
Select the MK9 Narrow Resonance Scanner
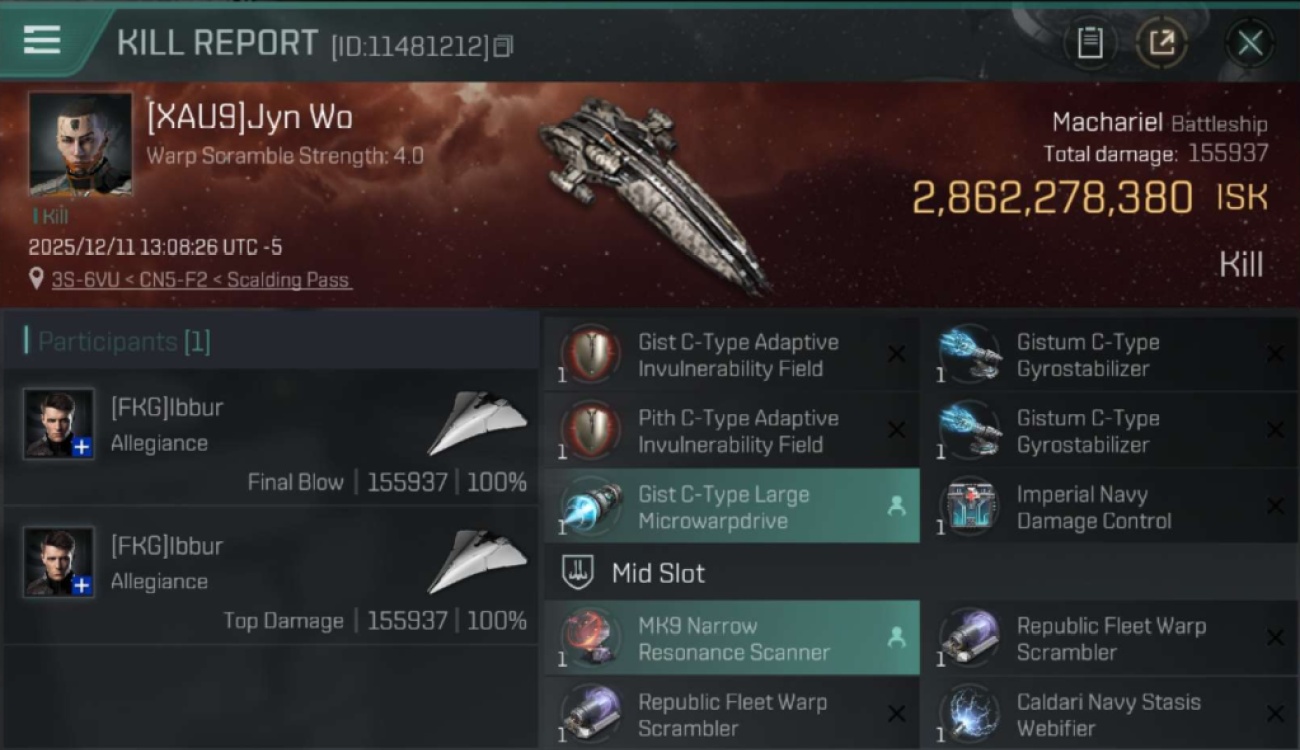click(731, 639)
